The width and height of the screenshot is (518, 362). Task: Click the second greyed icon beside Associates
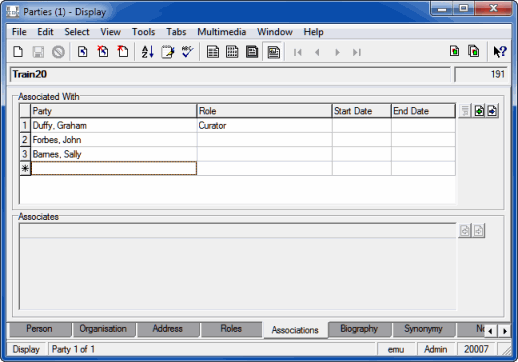point(479,230)
